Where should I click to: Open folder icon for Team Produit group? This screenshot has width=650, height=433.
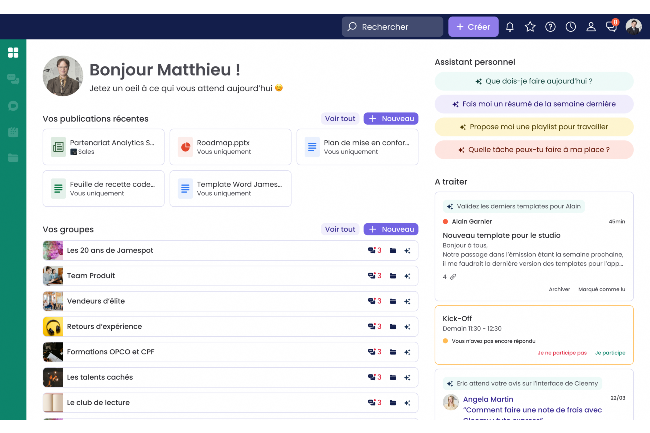pyautogui.click(x=393, y=275)
